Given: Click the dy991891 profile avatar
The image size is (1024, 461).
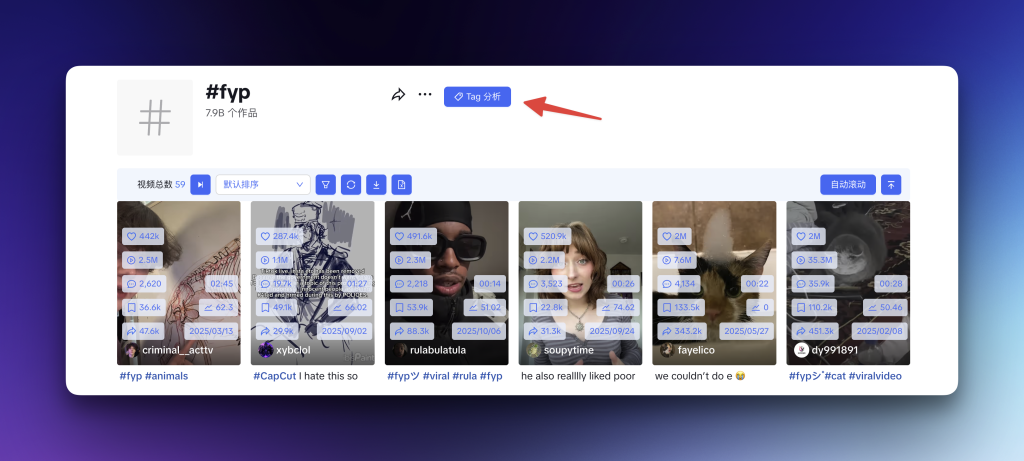Looking at the screenshot, I should click(x=801, y=350).
